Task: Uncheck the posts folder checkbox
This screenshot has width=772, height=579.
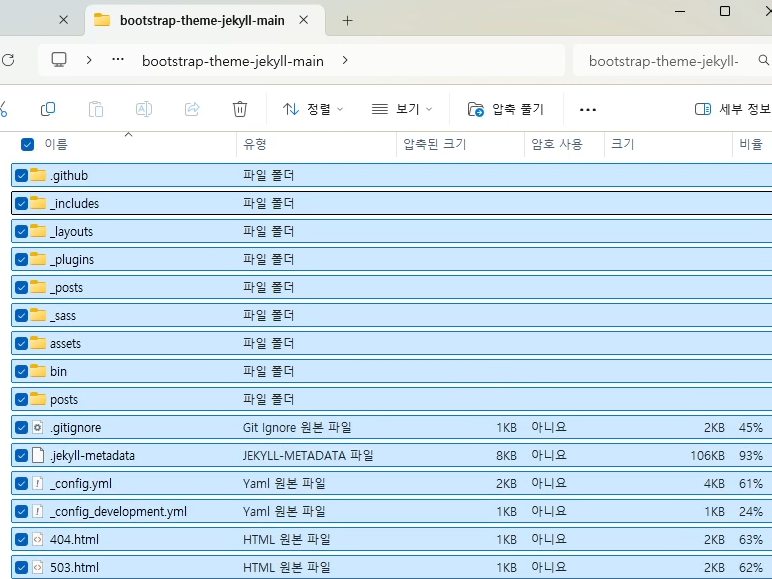Action: [x=21, y=399]
